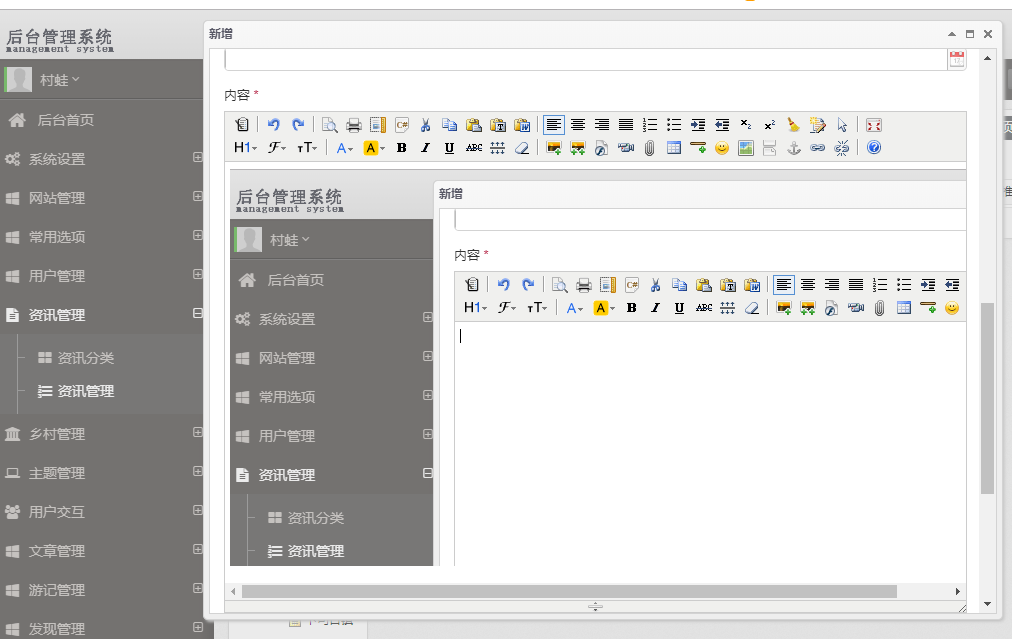Open the font family dropdown in main toolbar

pos(277,148)
